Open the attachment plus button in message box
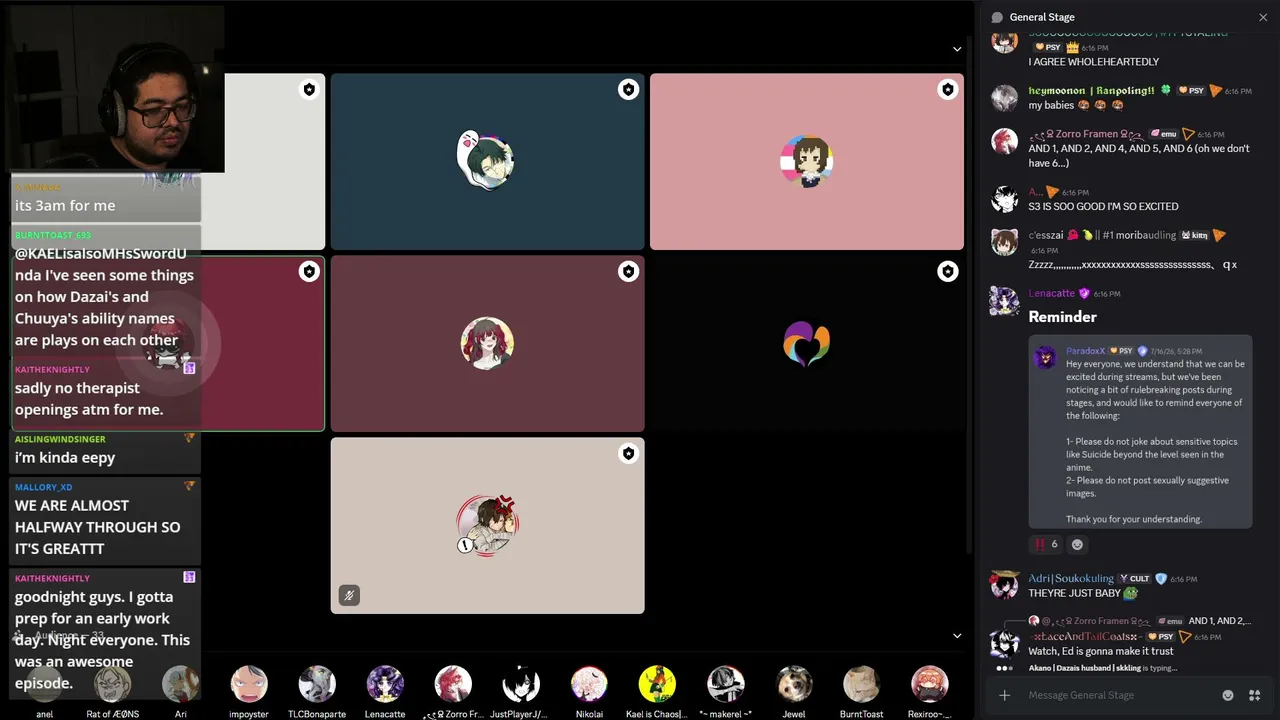Viewport: 1280px width, 720px height. (x=1004, y=695)
